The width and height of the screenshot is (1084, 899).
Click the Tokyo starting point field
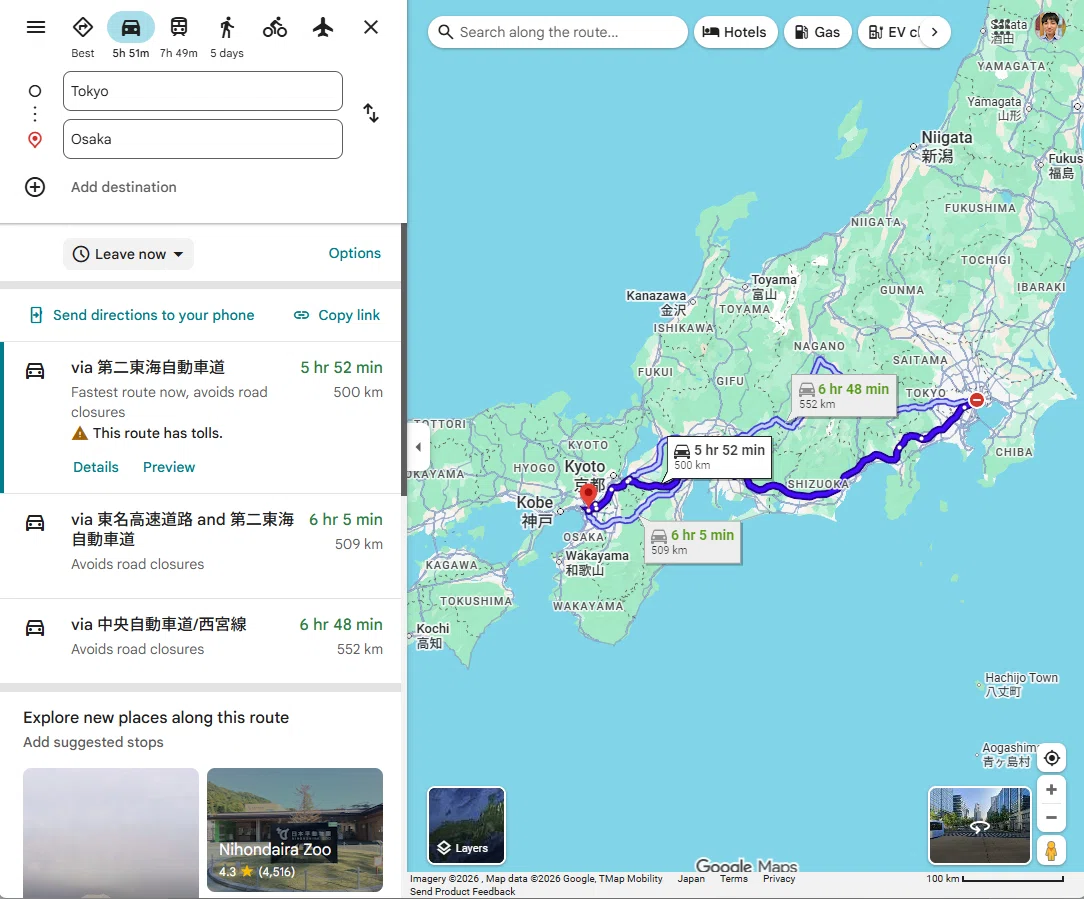203,91
